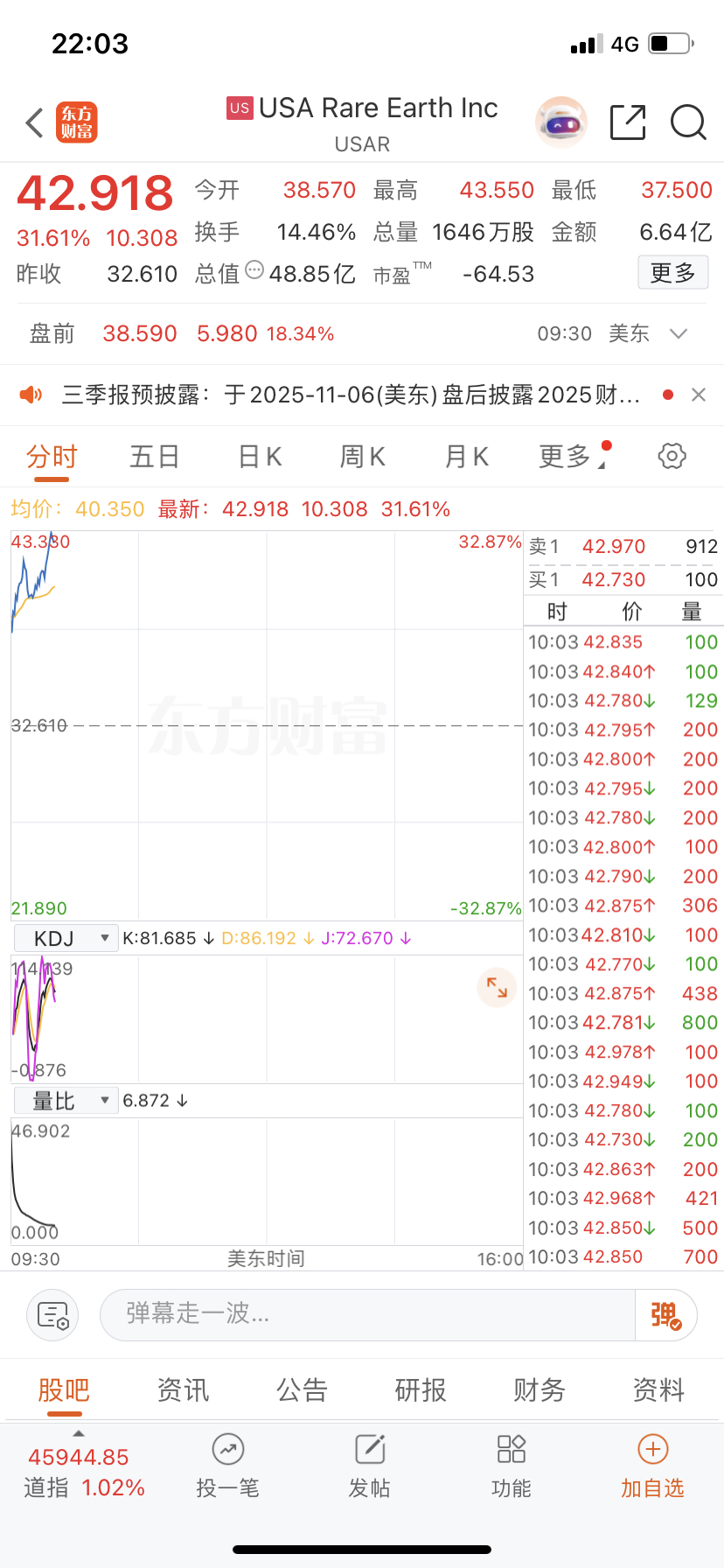The width and height of the screenshot is (724, 1568).
Task: Toggle the 弹 danmaku button
Action: click(x=665, y=1314)
